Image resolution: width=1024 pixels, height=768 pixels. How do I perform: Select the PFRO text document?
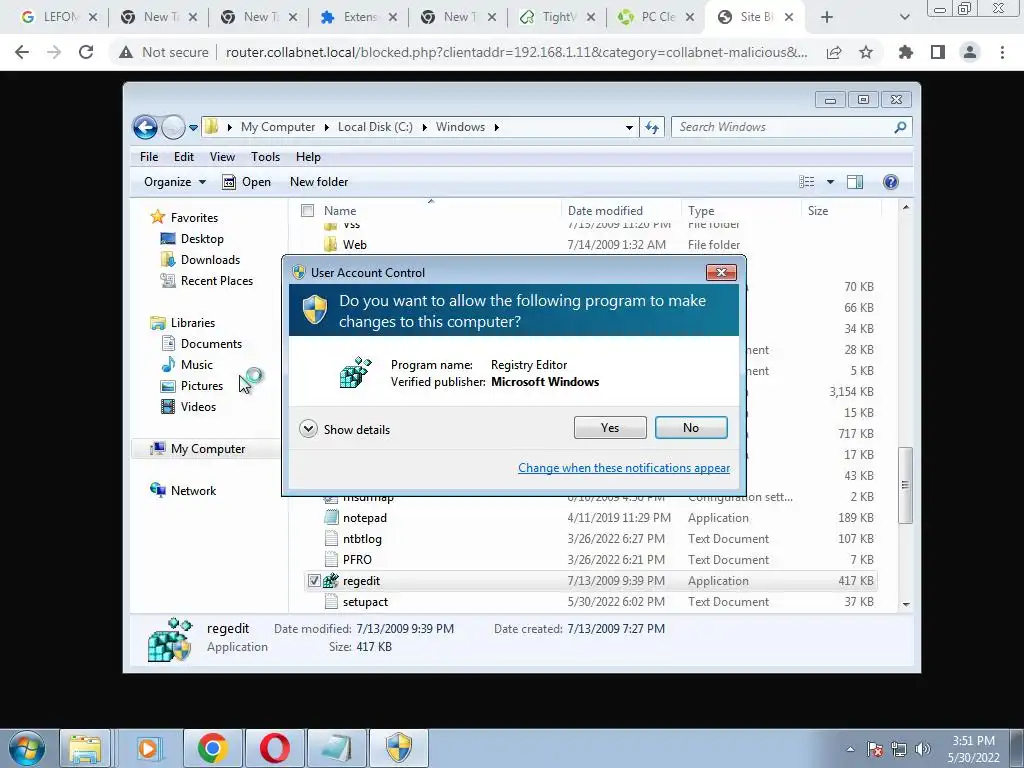(590, 559)
